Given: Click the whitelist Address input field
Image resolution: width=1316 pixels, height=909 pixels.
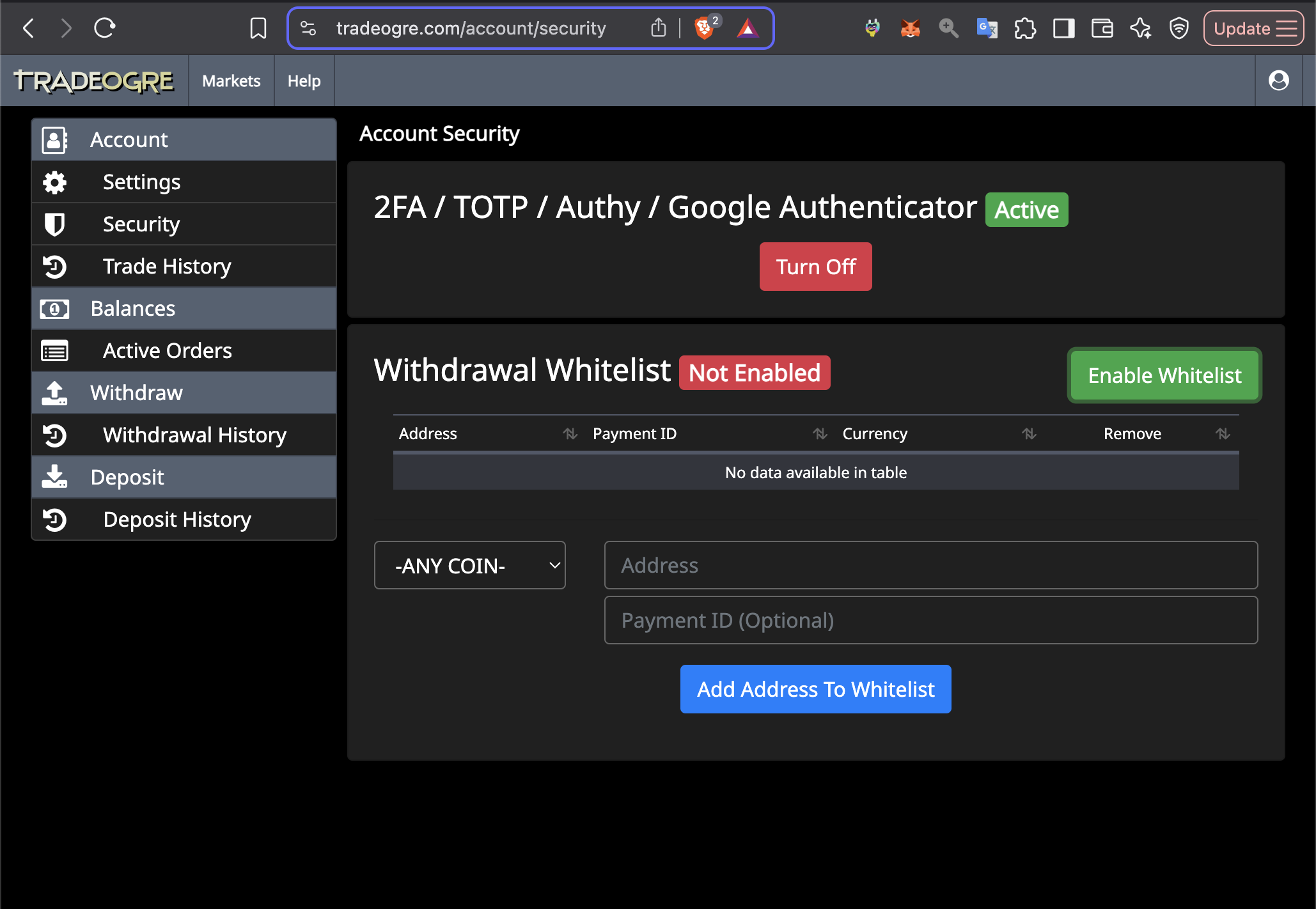Looking at the screenshot, I should (931, 565).
